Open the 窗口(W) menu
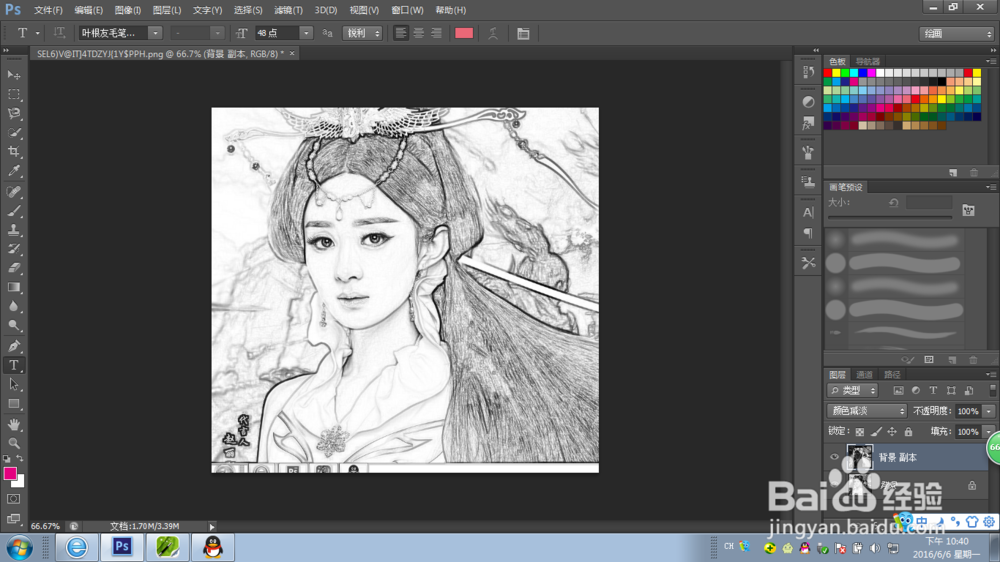The width and height of the screenshot is (1000, 562). [x=407, y=10]
